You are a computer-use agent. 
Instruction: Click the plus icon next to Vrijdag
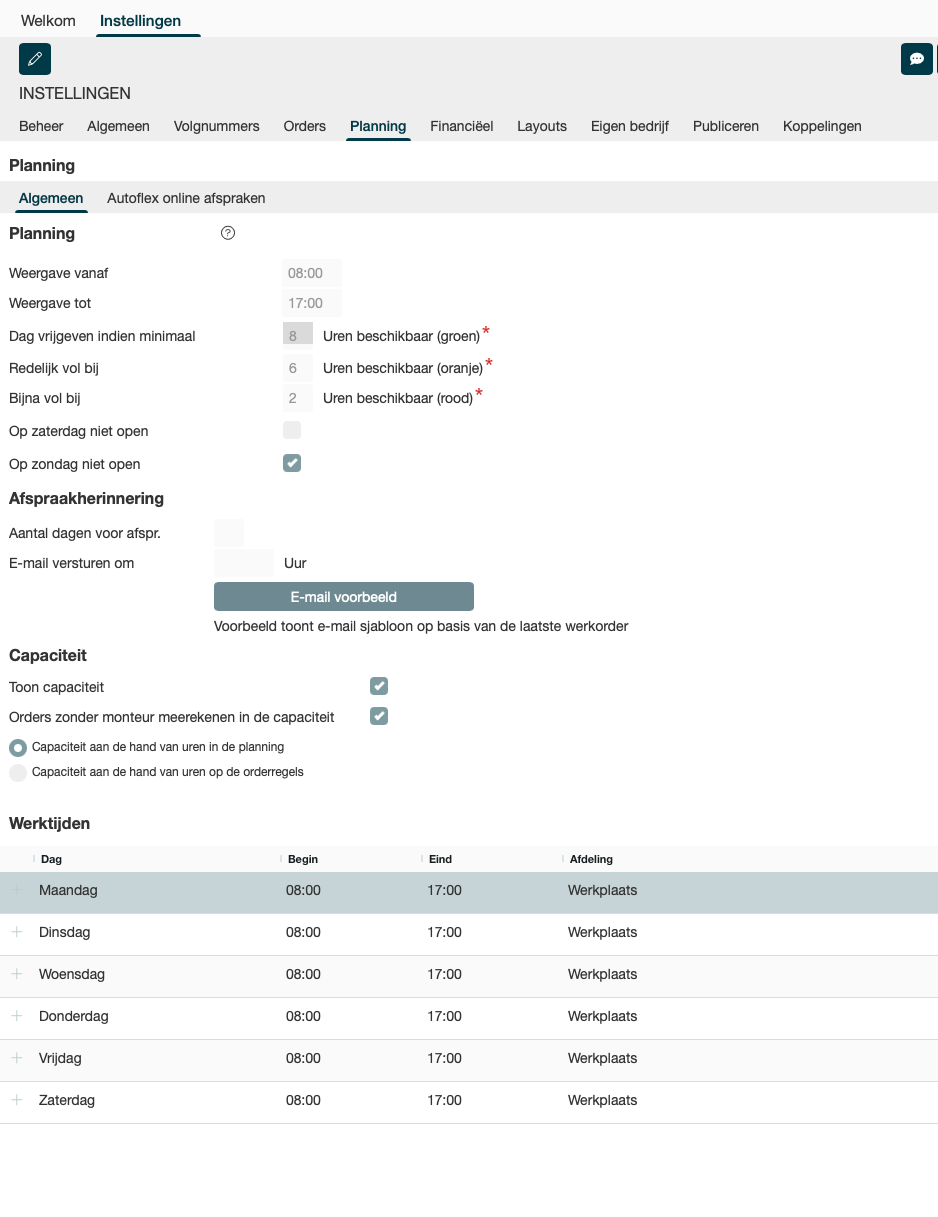[17, 1058]
